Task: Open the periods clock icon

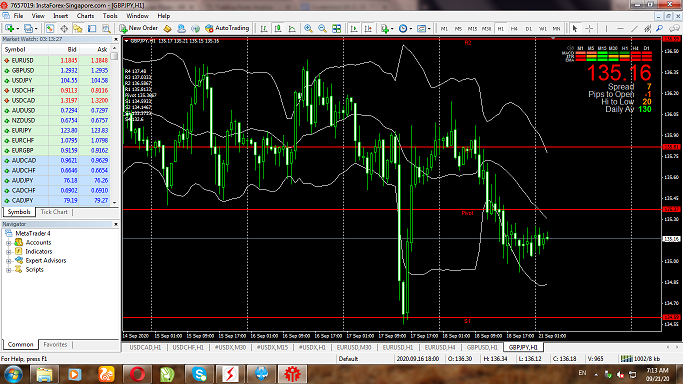Action: (403, 28)
